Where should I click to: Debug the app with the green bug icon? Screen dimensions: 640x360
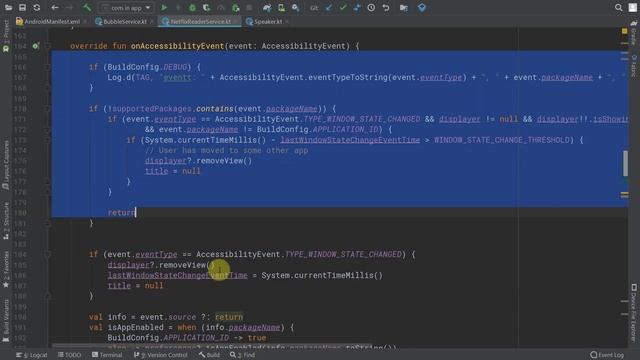coord(192,8)
